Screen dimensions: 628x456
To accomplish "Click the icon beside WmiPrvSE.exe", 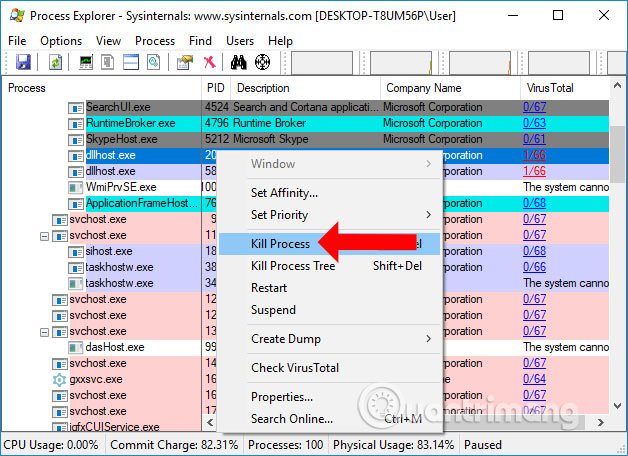I will (76, 187).
